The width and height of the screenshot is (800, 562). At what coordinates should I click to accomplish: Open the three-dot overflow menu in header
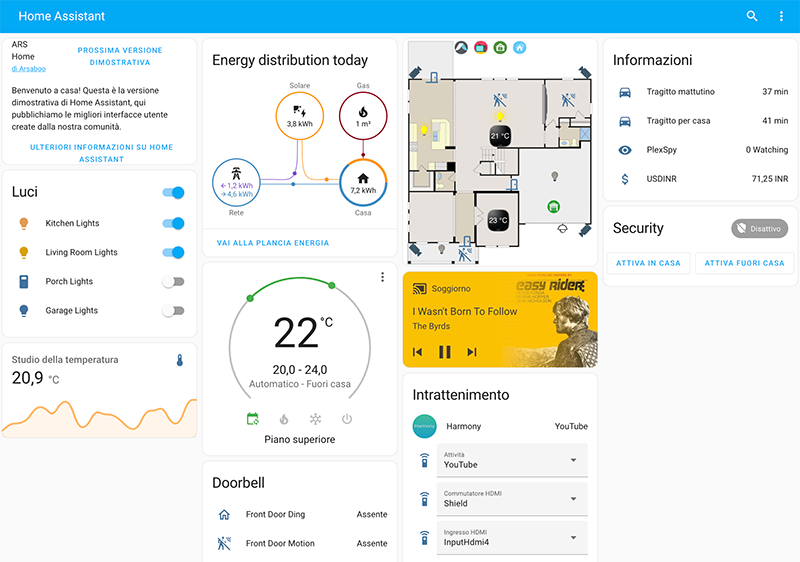(781, 16)
